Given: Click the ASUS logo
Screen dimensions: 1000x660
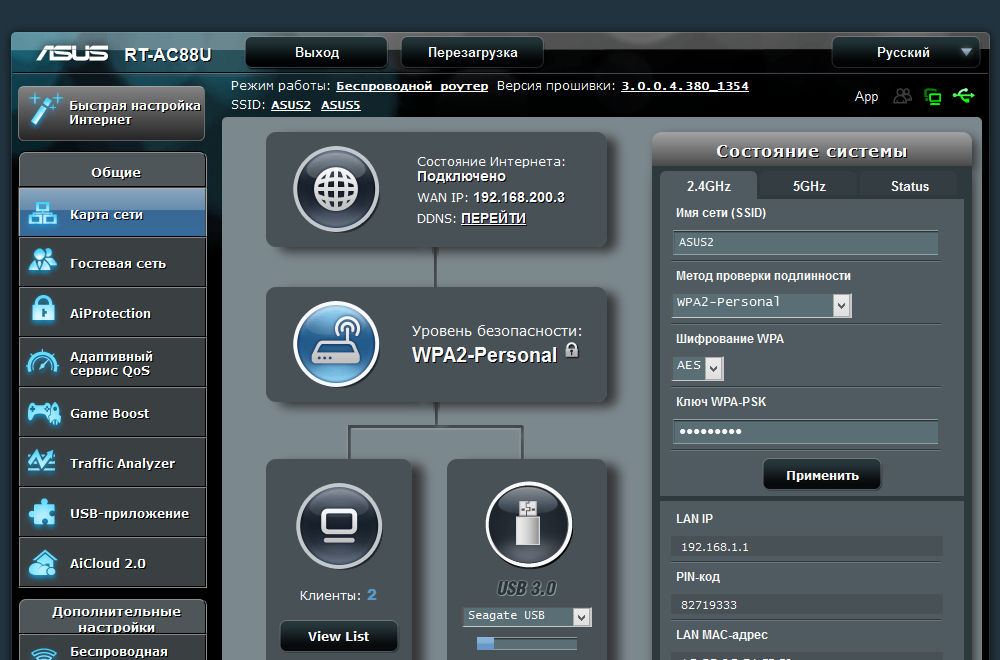Looking at the screenshot, I should coord(72,53).
